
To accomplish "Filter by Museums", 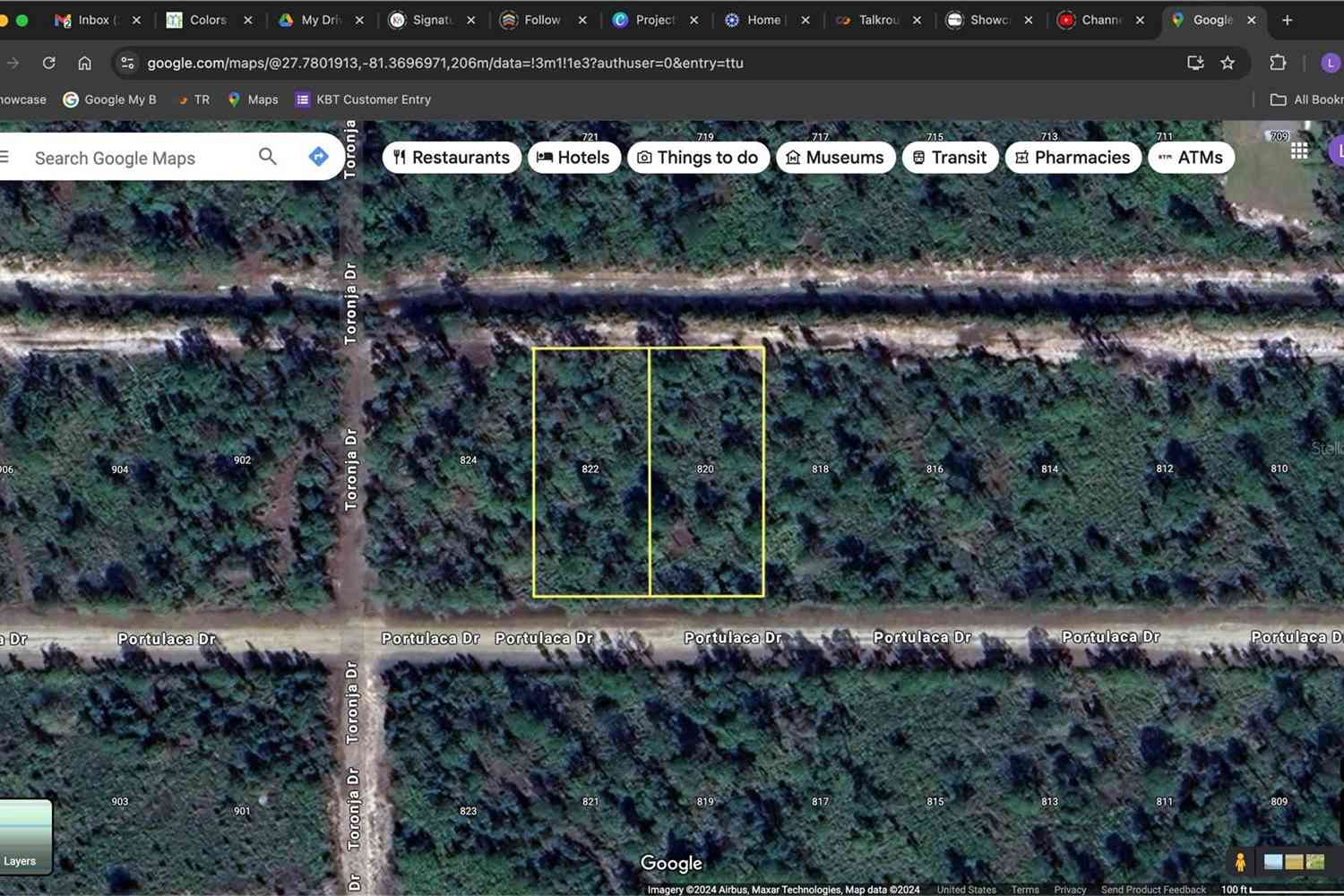I will click(835, 158).
